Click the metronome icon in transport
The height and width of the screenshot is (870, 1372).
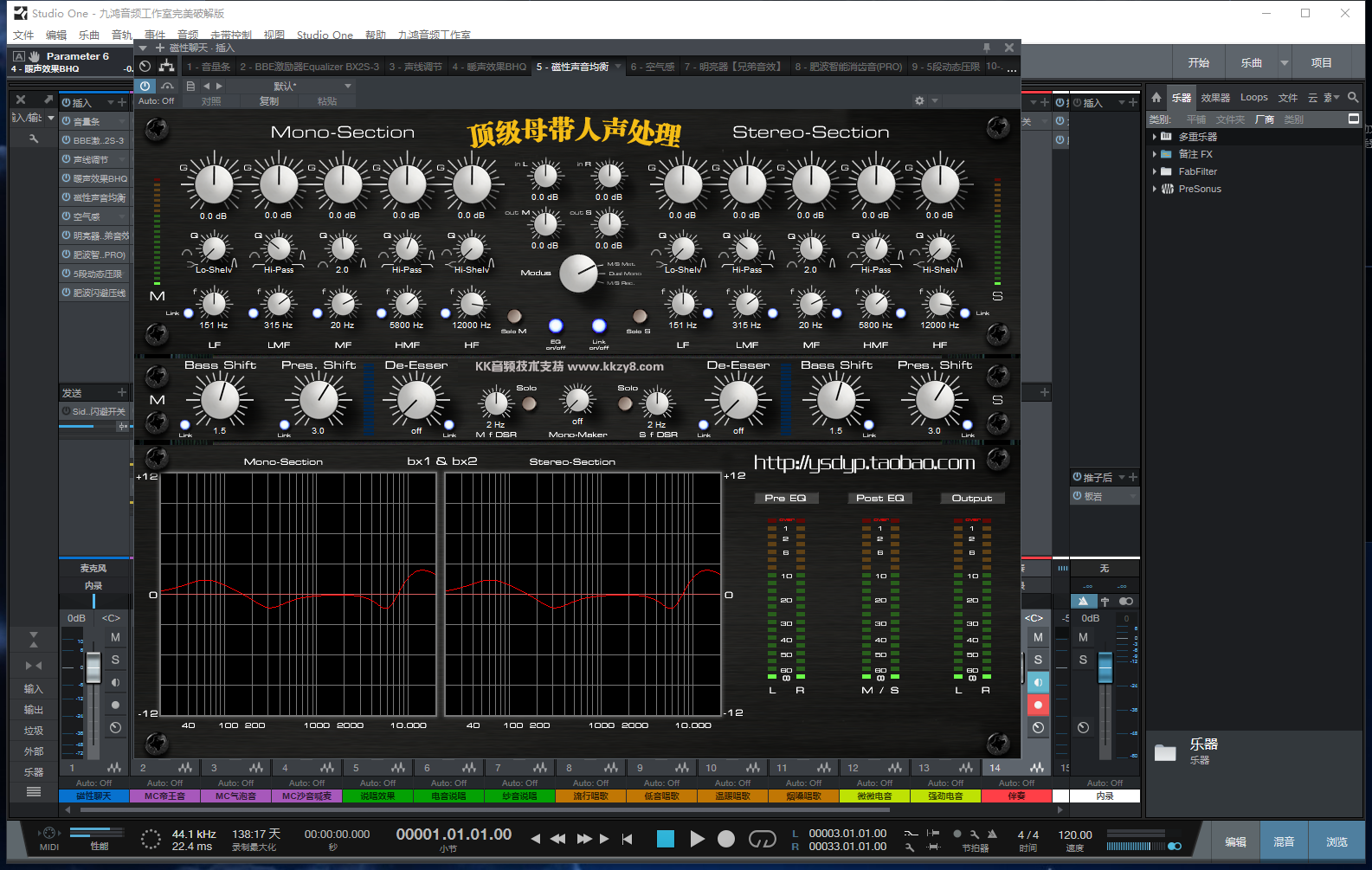coord(992,834)
